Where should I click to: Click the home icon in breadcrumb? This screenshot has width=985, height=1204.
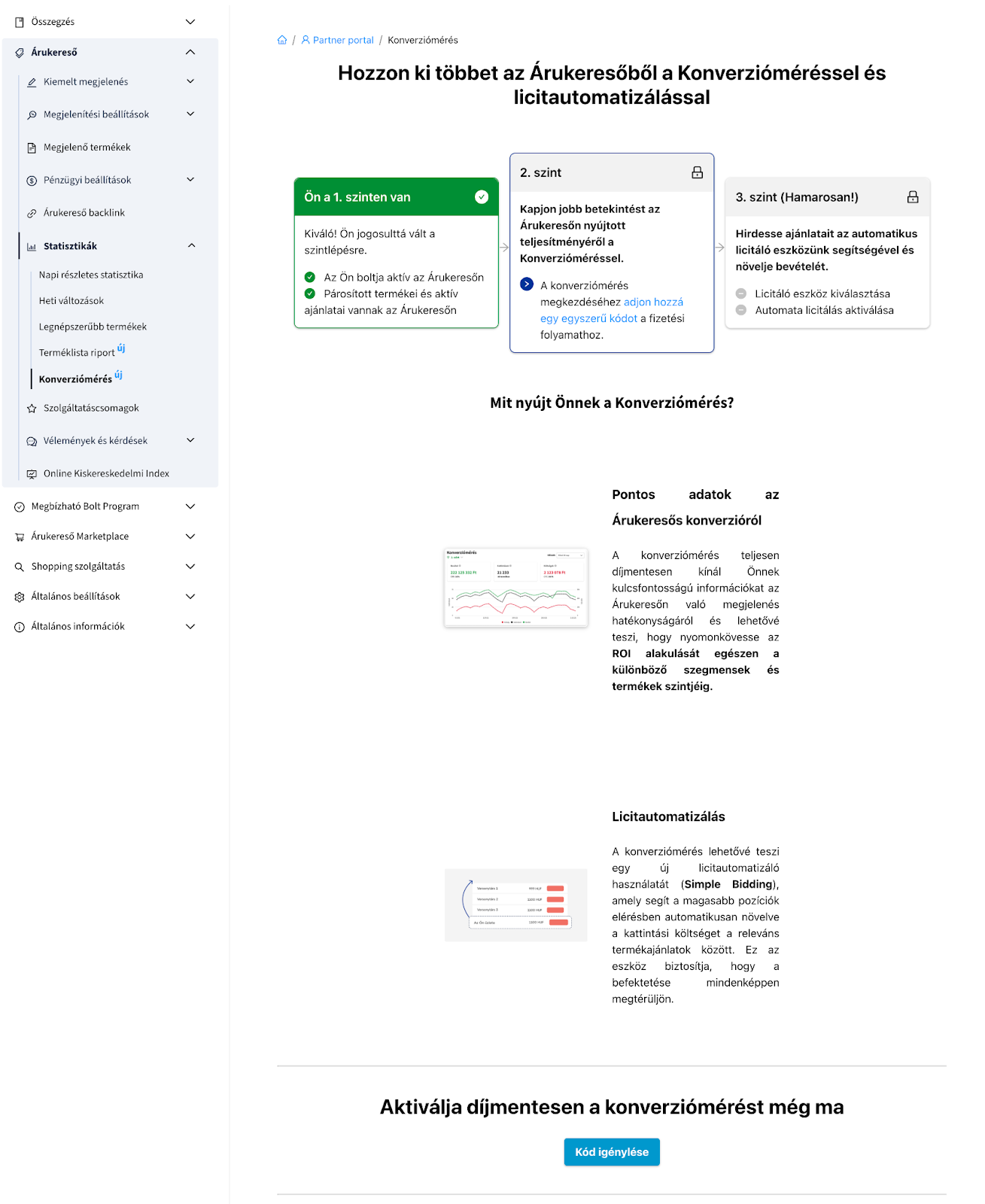pyautogui.click(x=282, y=40)
